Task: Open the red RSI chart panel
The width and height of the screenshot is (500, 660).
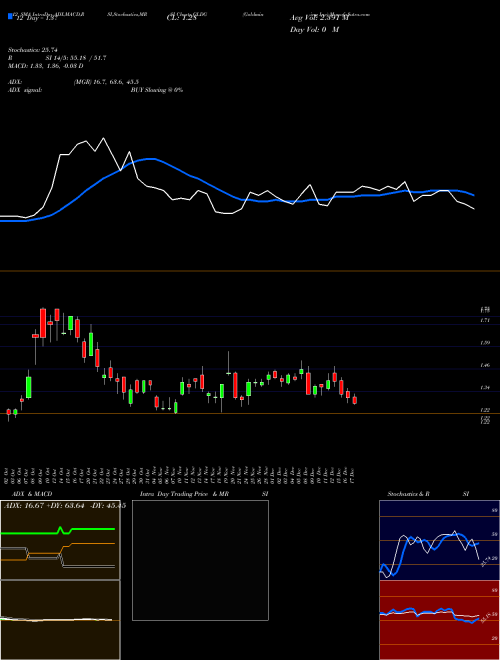Action: pos(439,620)
